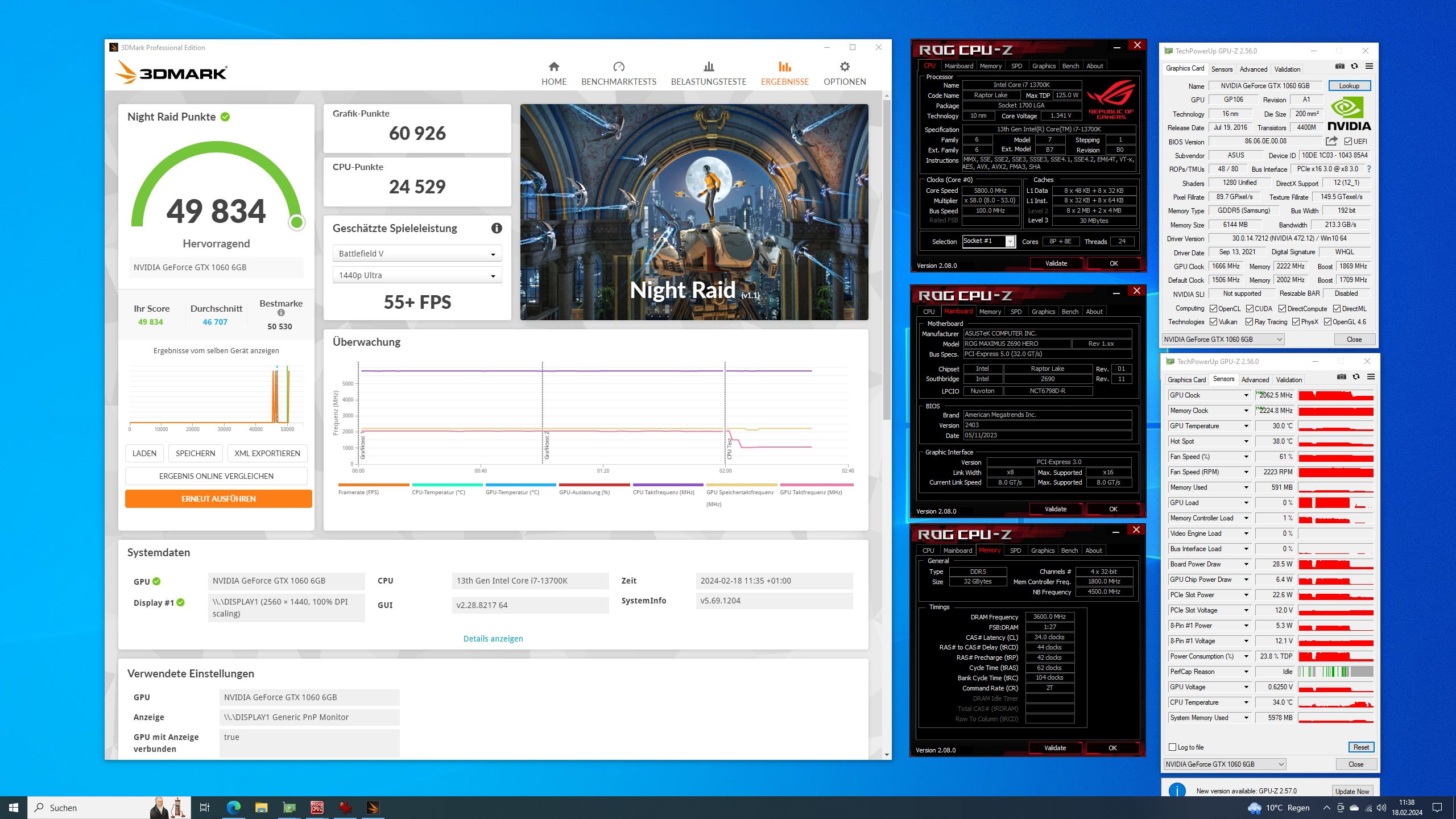Screen dimensions: 1456x819
Task: Click info icon next to Geschätzte Spieleleistung
Action: (x=497, y=228)
